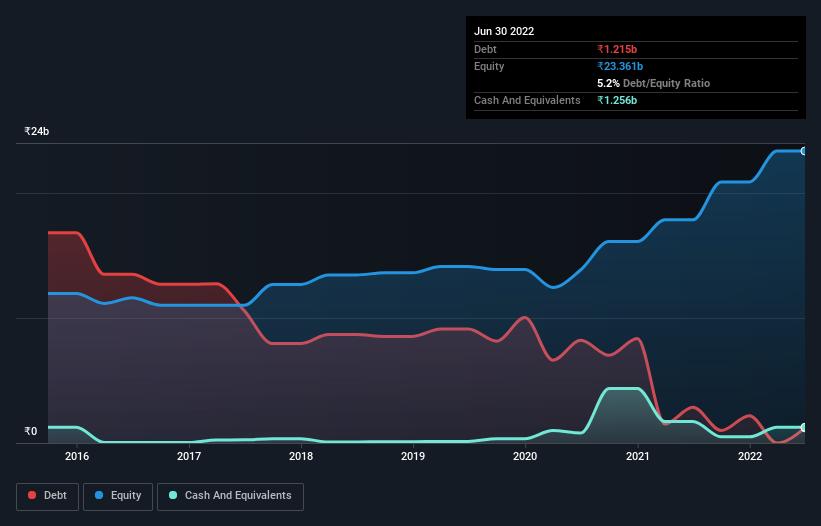Click the ₹1.256b cash value in tooltip
Viewport: 821px width, 526px height.
click(617, 100)
